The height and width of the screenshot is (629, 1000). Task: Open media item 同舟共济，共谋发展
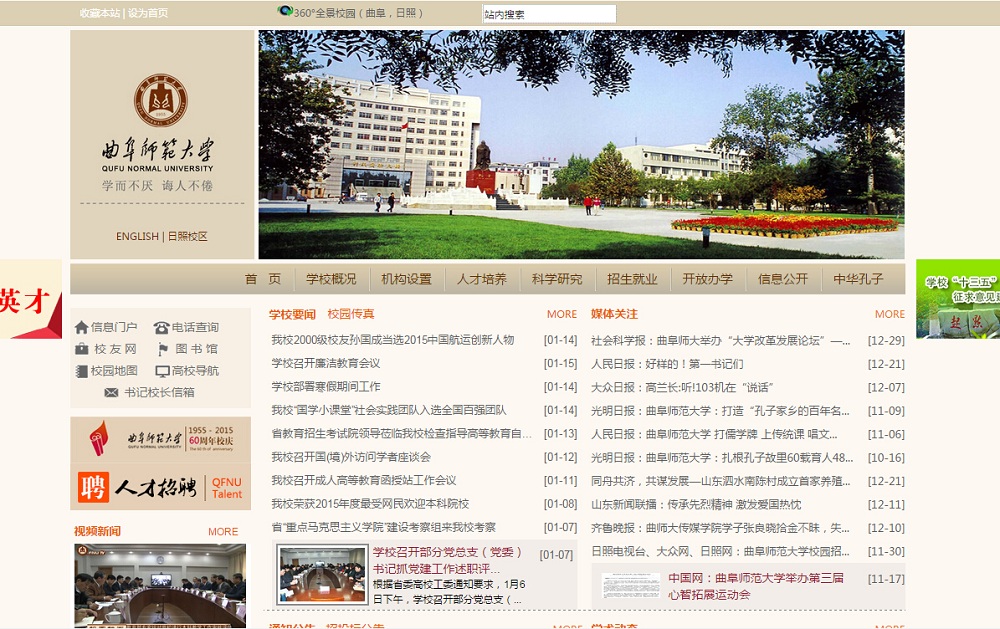click(721, 481)
